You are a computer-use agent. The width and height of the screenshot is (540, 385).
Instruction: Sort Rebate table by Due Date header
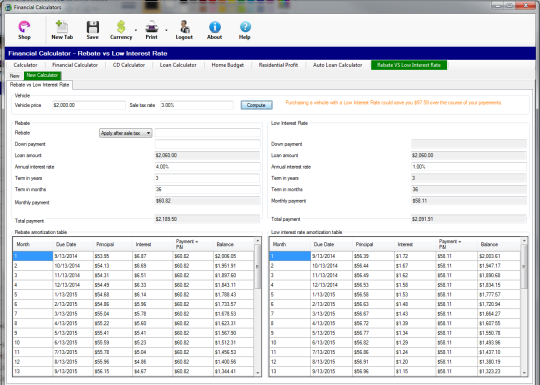tap(72, 244)
